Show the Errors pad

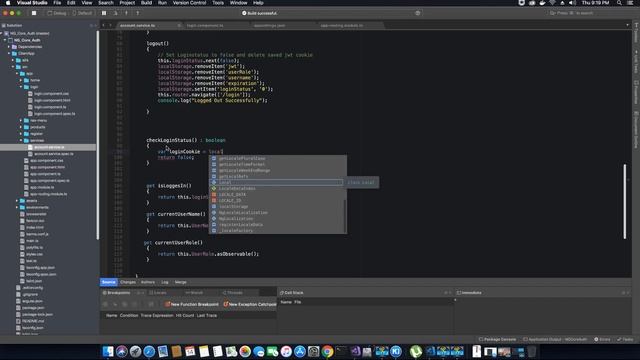click(602, 339)
